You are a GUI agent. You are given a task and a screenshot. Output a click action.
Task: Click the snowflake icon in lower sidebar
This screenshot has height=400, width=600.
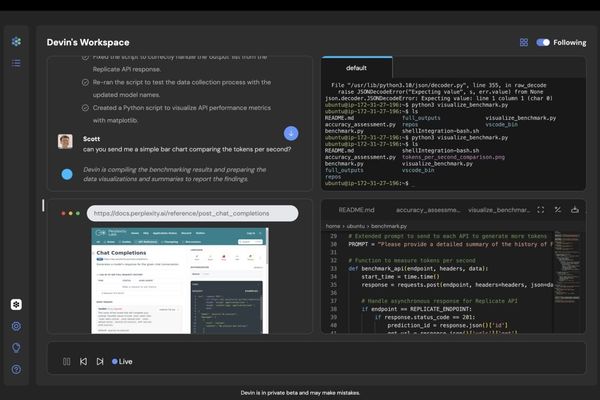click(16, 304)
